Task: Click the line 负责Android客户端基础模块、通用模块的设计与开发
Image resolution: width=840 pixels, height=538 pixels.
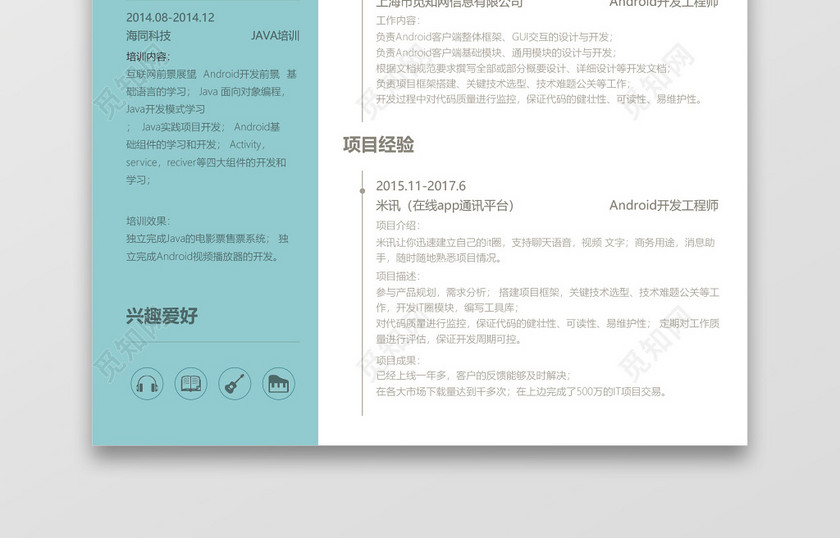Action: 496,53
